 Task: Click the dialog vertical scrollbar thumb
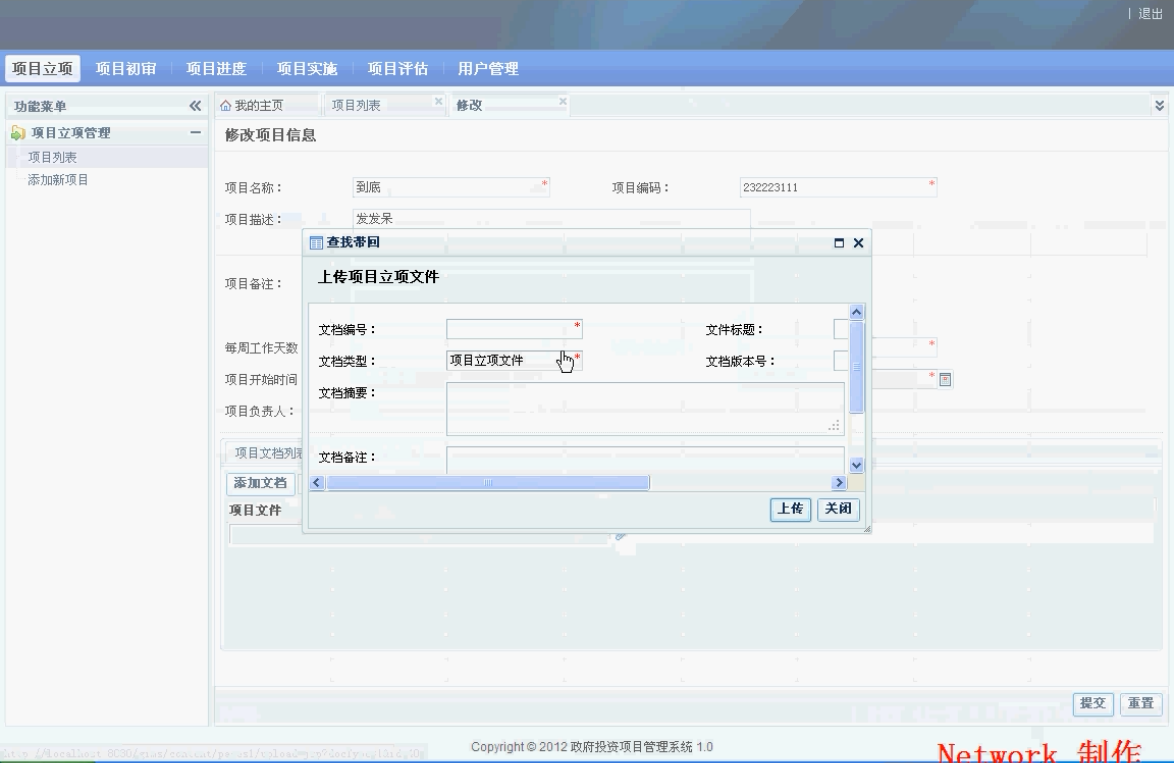pyautogui.click(x=857, y=367)
